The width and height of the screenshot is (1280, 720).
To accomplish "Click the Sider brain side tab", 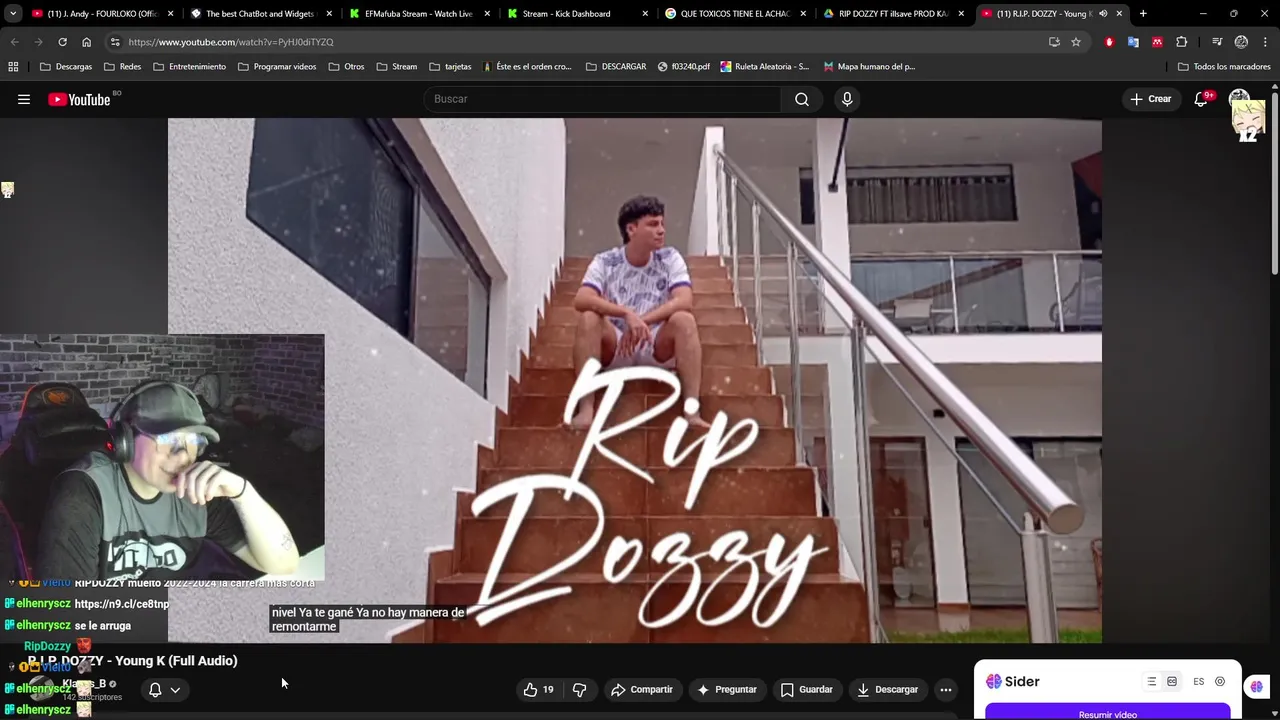I will point(1257,686).
